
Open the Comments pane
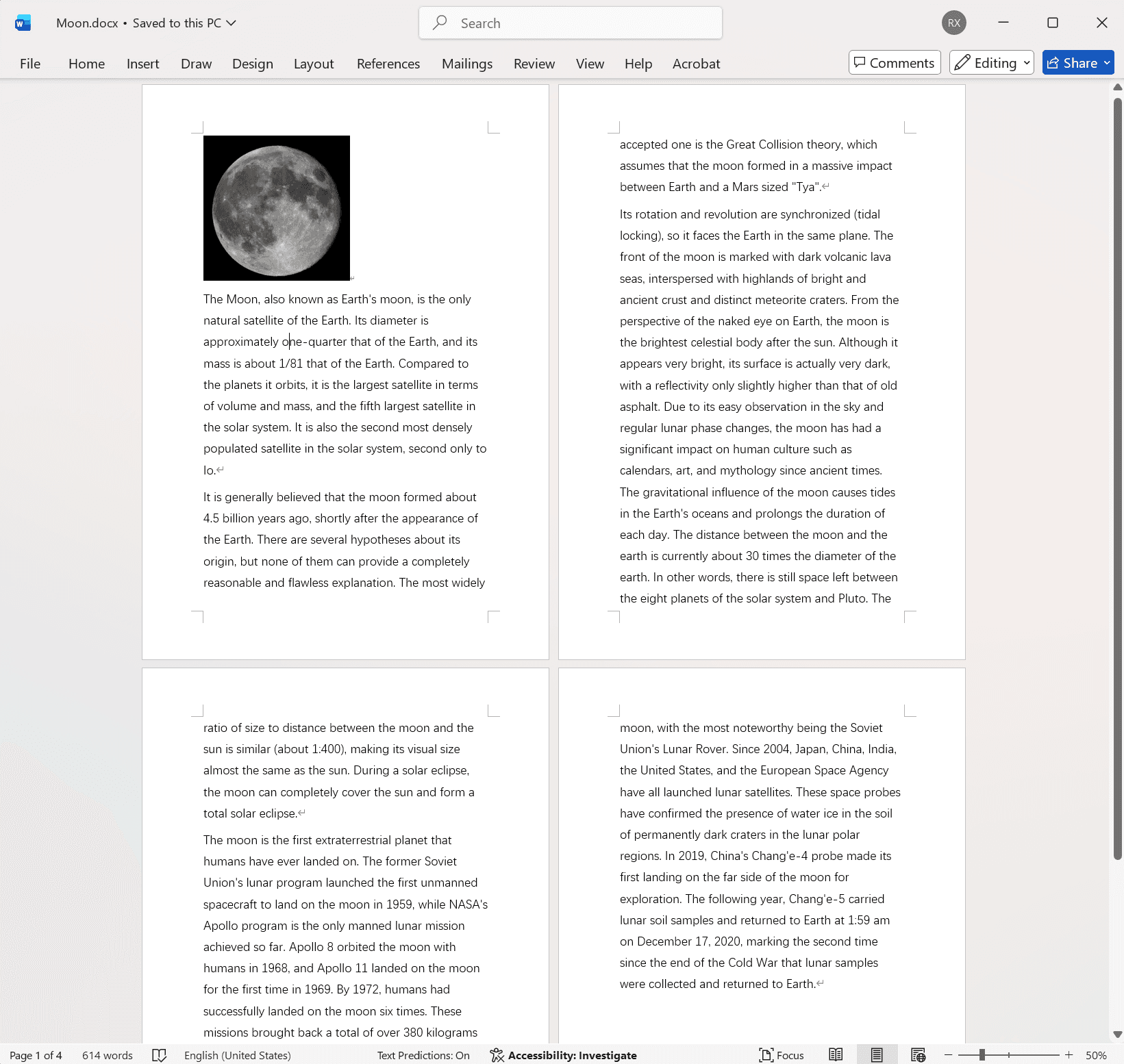pos(894,63)
